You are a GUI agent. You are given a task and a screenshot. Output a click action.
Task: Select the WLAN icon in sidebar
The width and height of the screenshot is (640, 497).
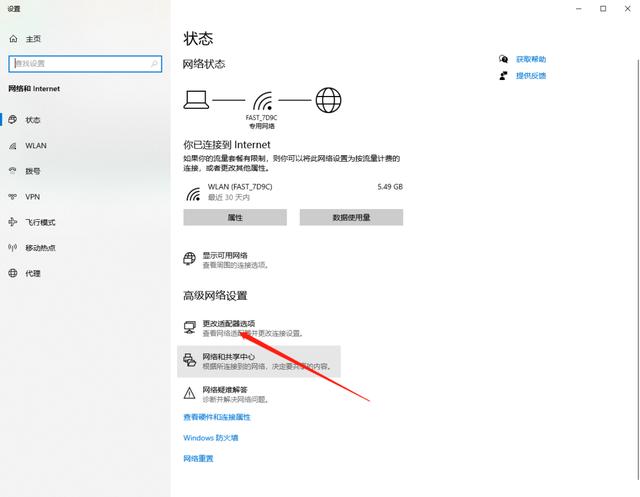pos(13,145)
